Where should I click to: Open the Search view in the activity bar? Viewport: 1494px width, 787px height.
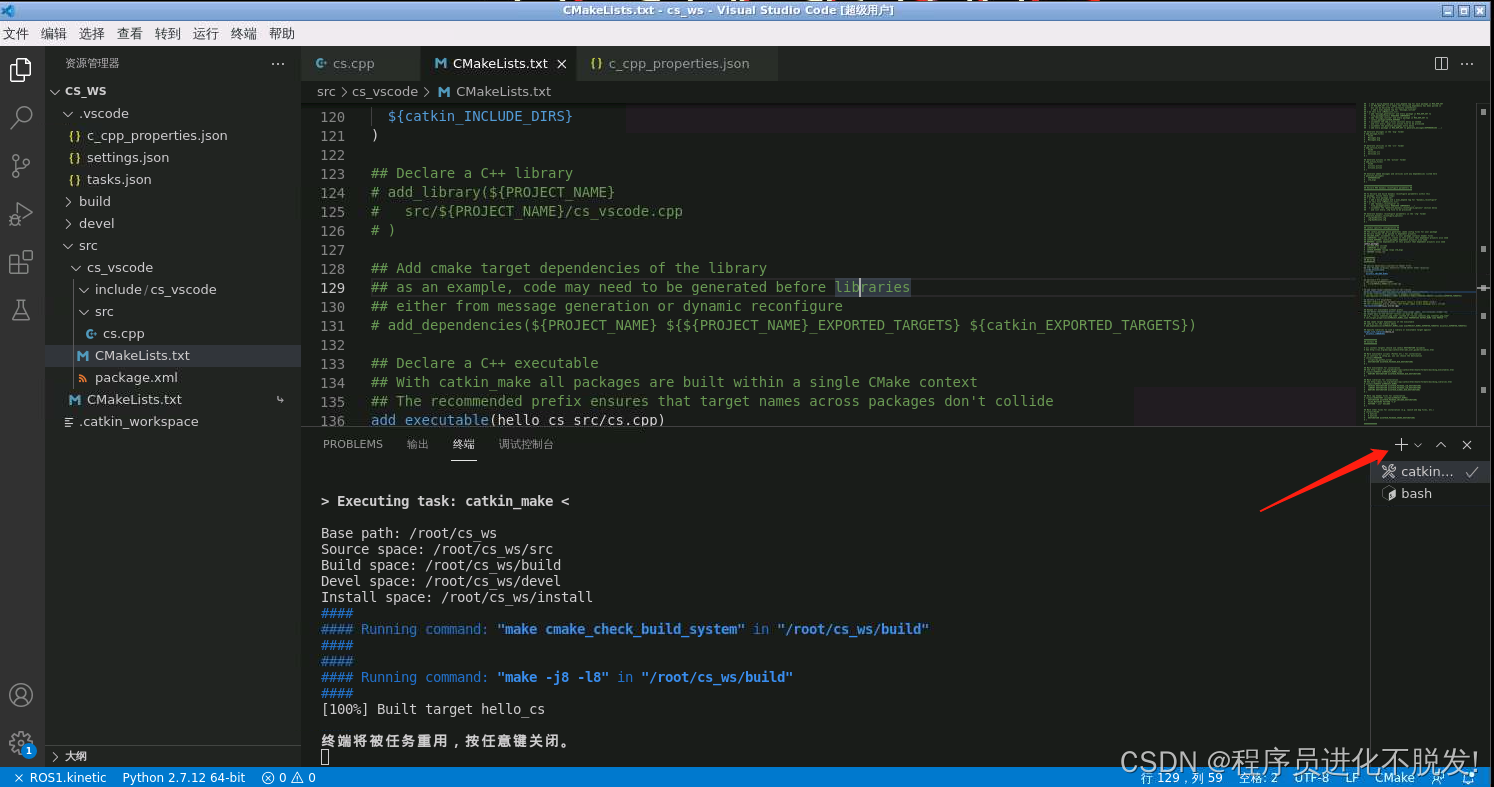[21, 118]
